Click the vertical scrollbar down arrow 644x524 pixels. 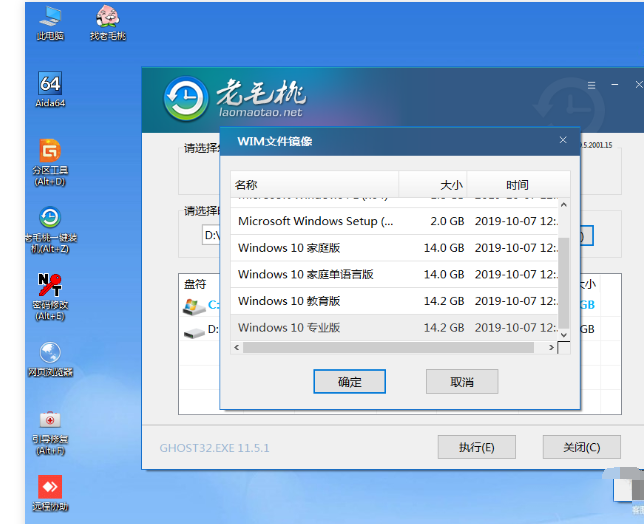[x=564, y=335]
